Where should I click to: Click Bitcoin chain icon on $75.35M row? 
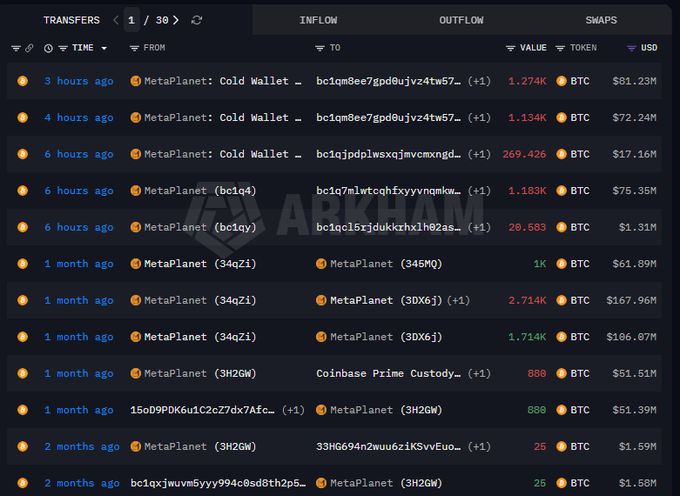point(23,190)
